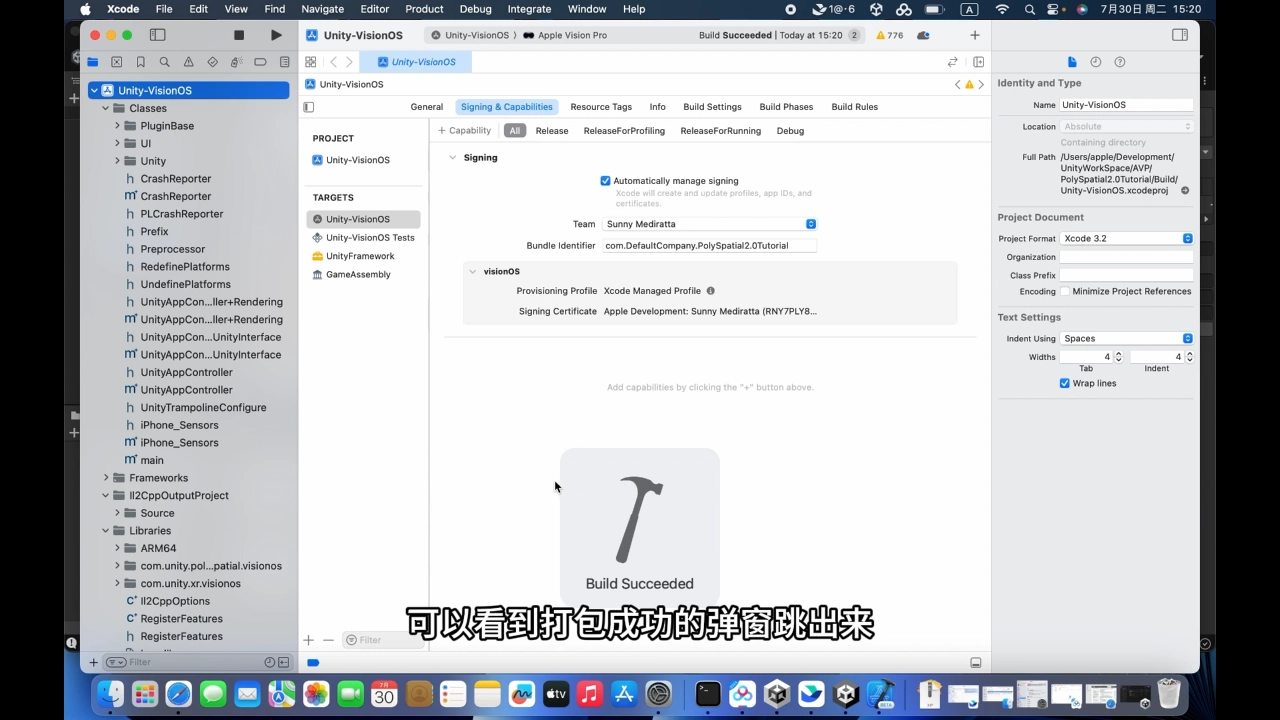The image size is (1280, 720).
Task: Switch to the General tab
Action: click(x=426, y=107)
